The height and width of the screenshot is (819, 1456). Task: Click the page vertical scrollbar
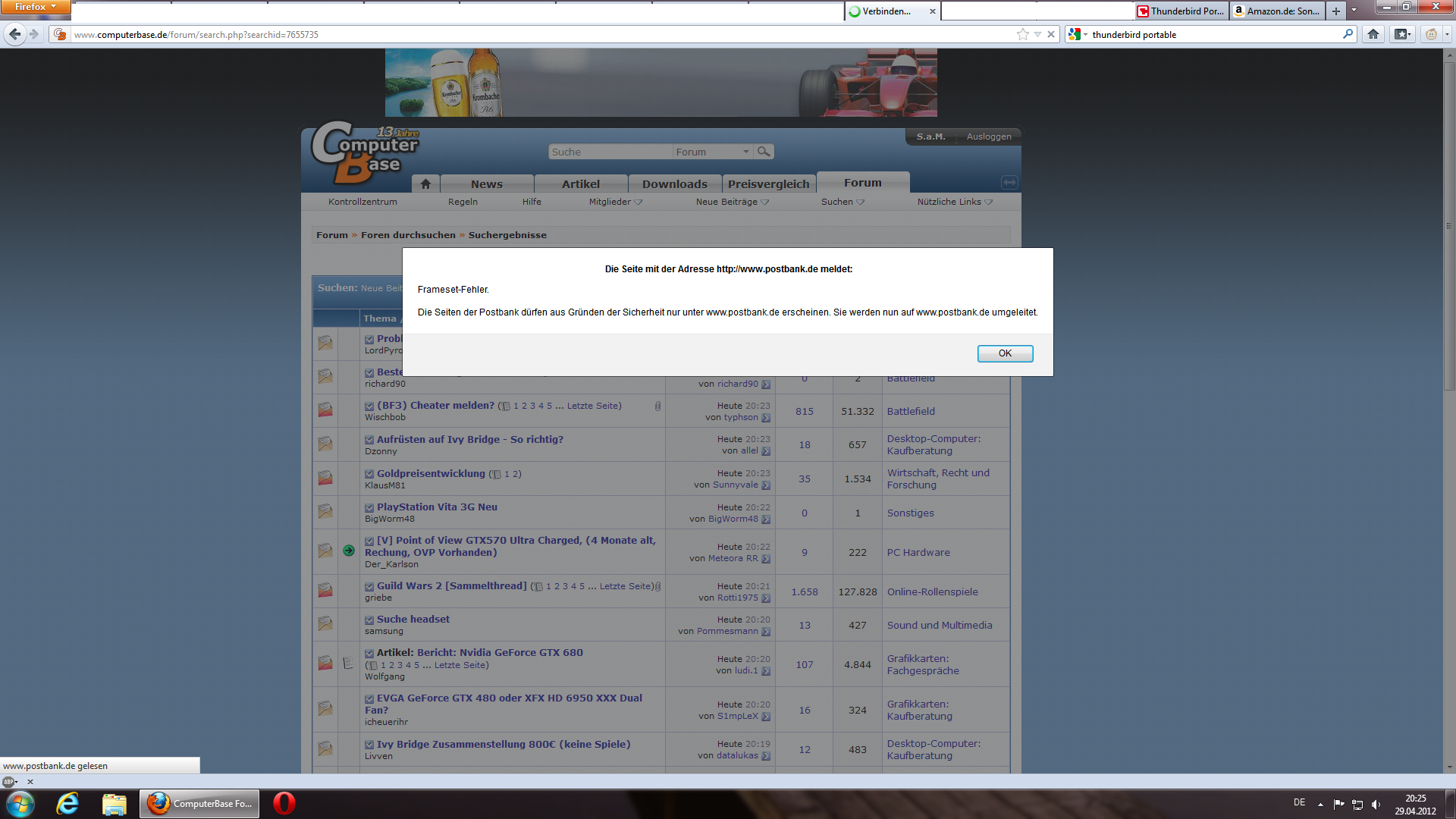coord(1449,227)
